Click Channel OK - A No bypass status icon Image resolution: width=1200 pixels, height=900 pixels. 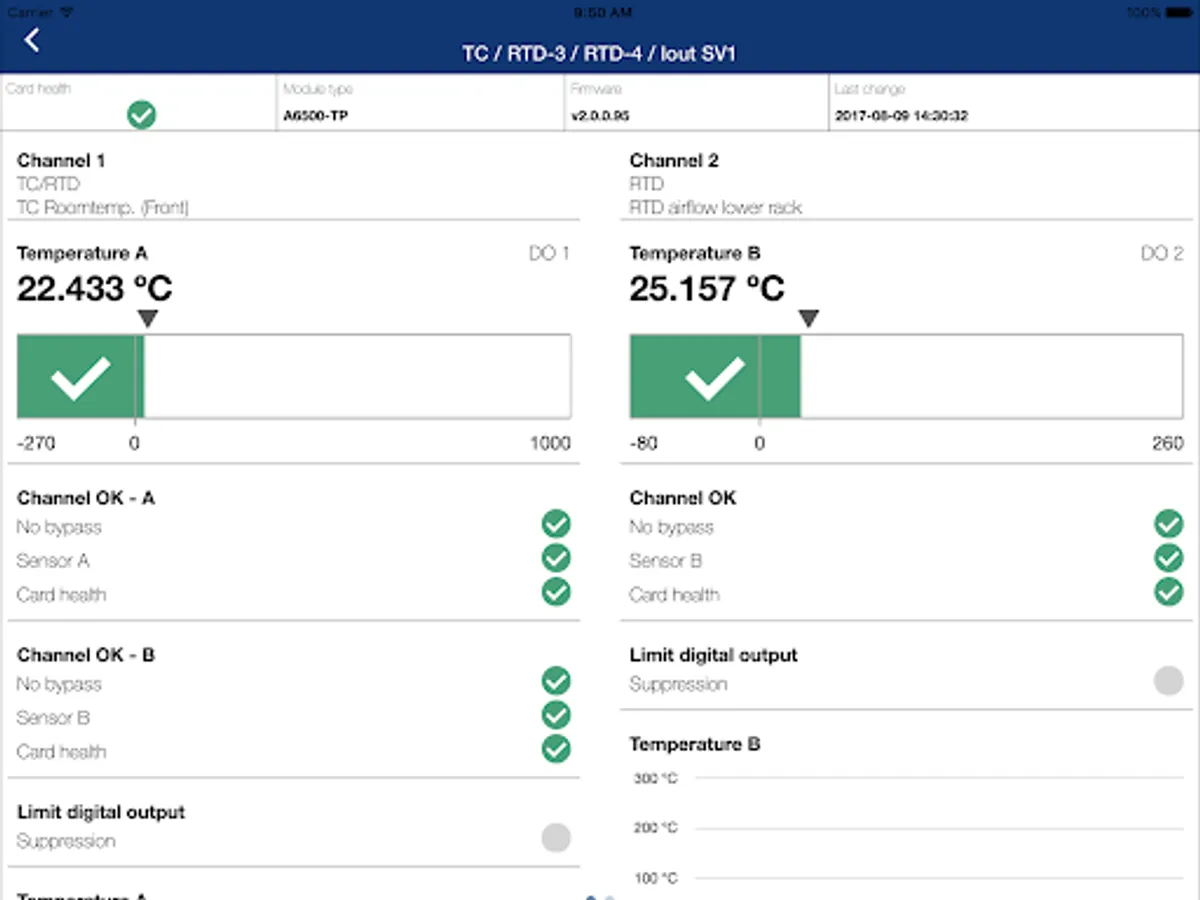coord(556,524)
